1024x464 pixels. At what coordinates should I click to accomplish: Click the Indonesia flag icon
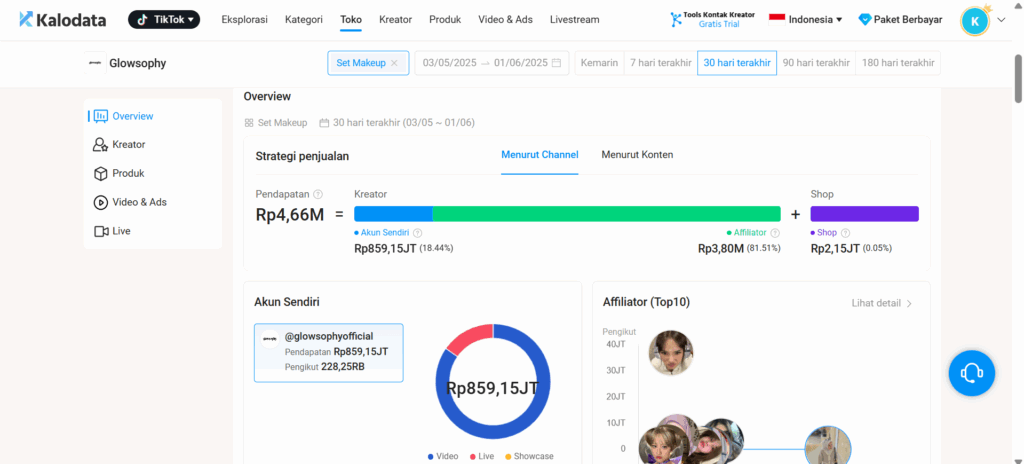(776, 18)
